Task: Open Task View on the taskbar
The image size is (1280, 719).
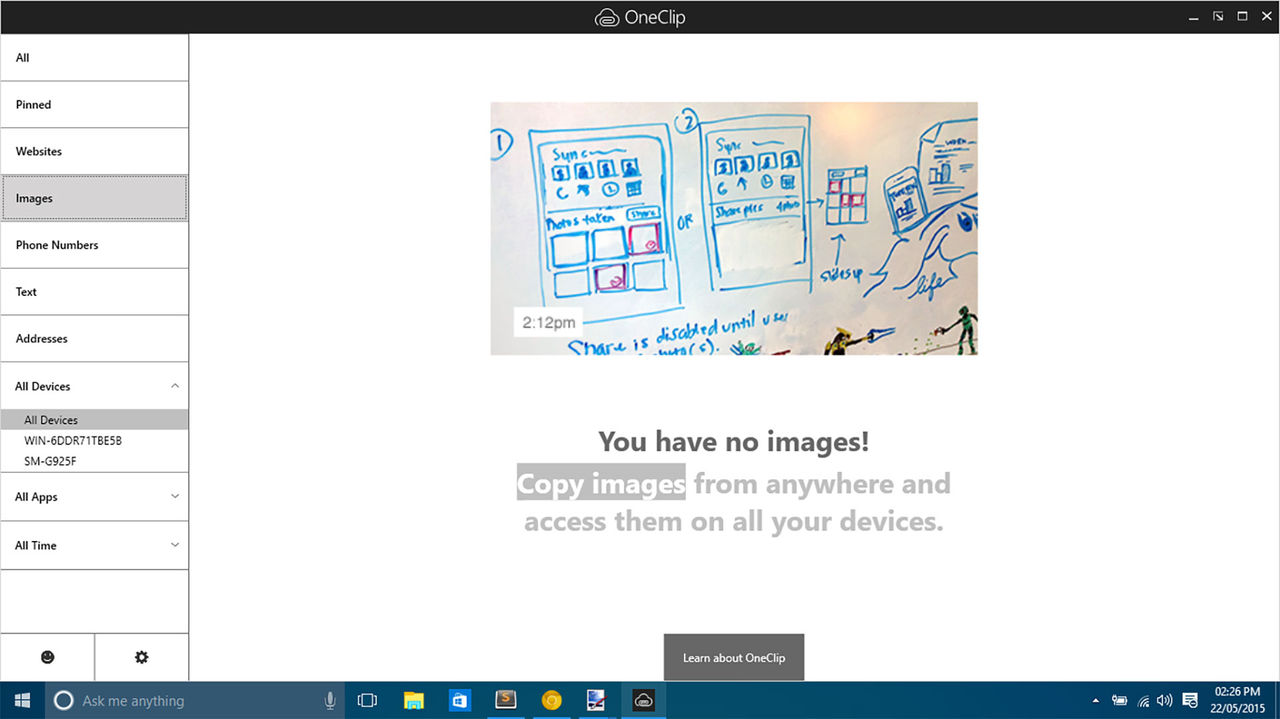Action: (367, 701)
